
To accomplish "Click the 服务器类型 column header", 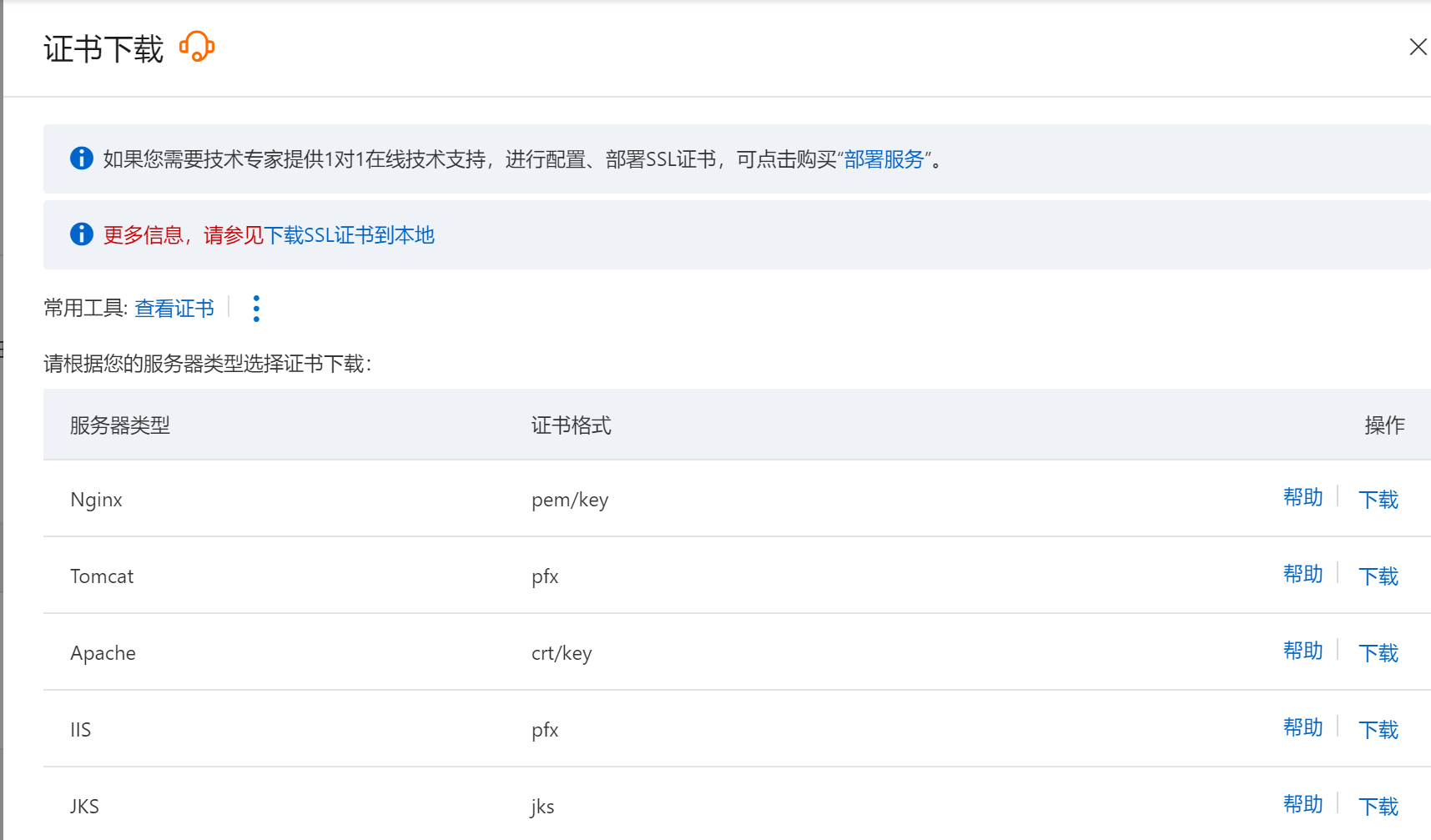I will click(120, 425).
